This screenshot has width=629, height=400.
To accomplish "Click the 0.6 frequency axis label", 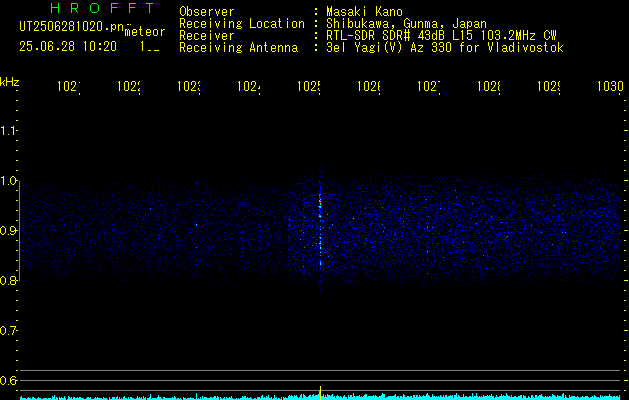I will pos(9,380).
